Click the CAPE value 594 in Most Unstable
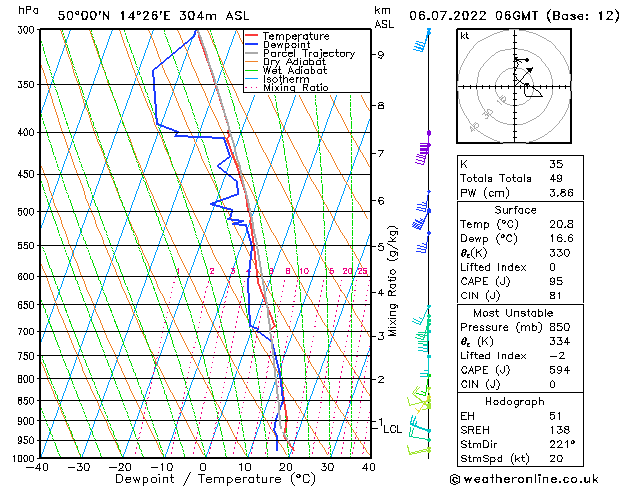629x486 pixels. 559,370
